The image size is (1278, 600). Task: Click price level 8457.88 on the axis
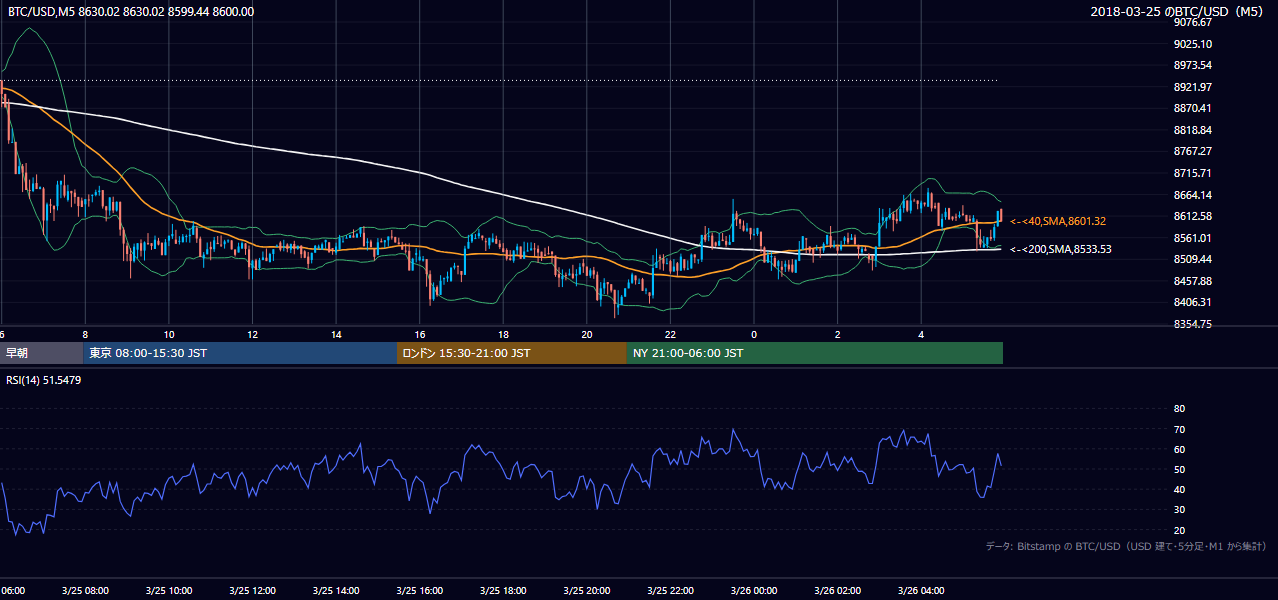(x=1193, y=281)
